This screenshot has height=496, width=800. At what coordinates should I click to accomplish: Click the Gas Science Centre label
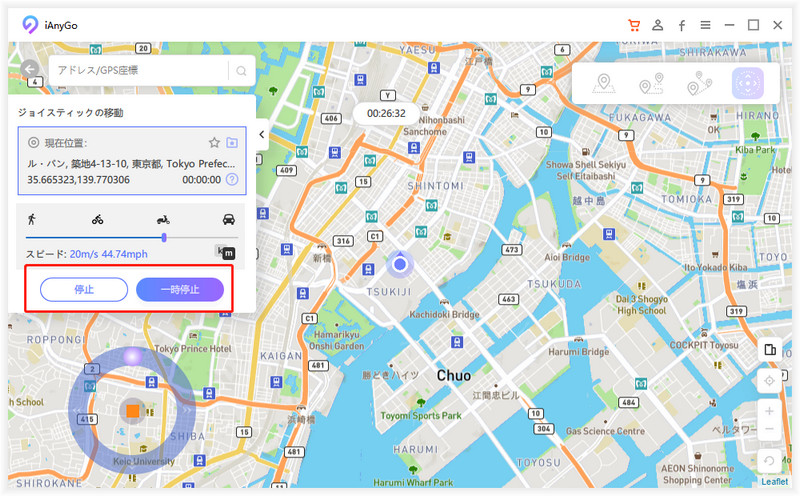pos(605,431)
